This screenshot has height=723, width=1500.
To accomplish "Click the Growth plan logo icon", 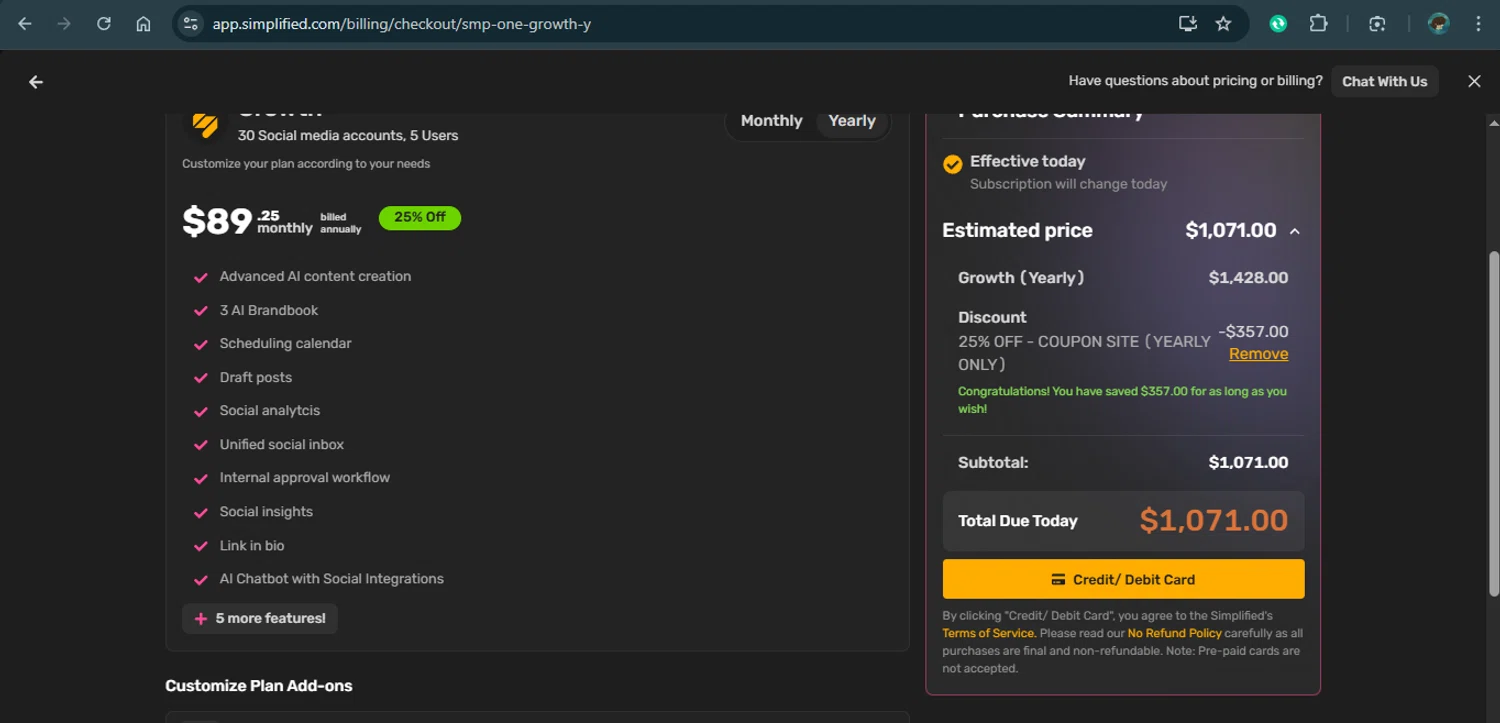I will [205, 125].
